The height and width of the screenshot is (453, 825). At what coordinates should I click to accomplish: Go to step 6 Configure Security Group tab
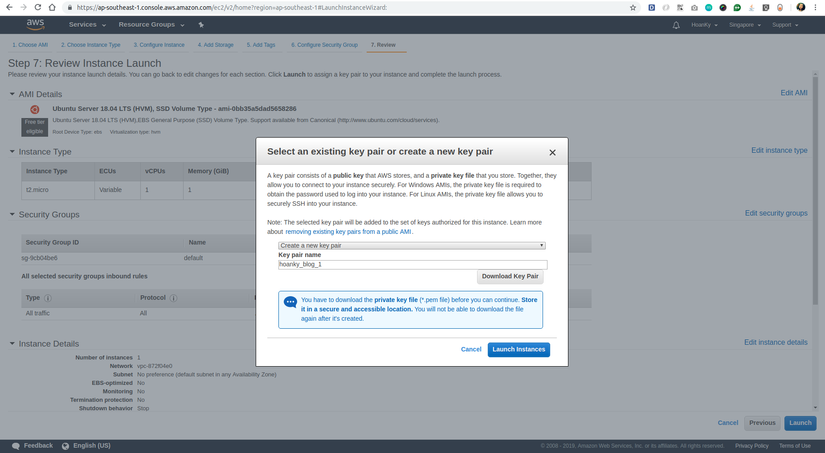pyautogui.click(x=325, y=45)
